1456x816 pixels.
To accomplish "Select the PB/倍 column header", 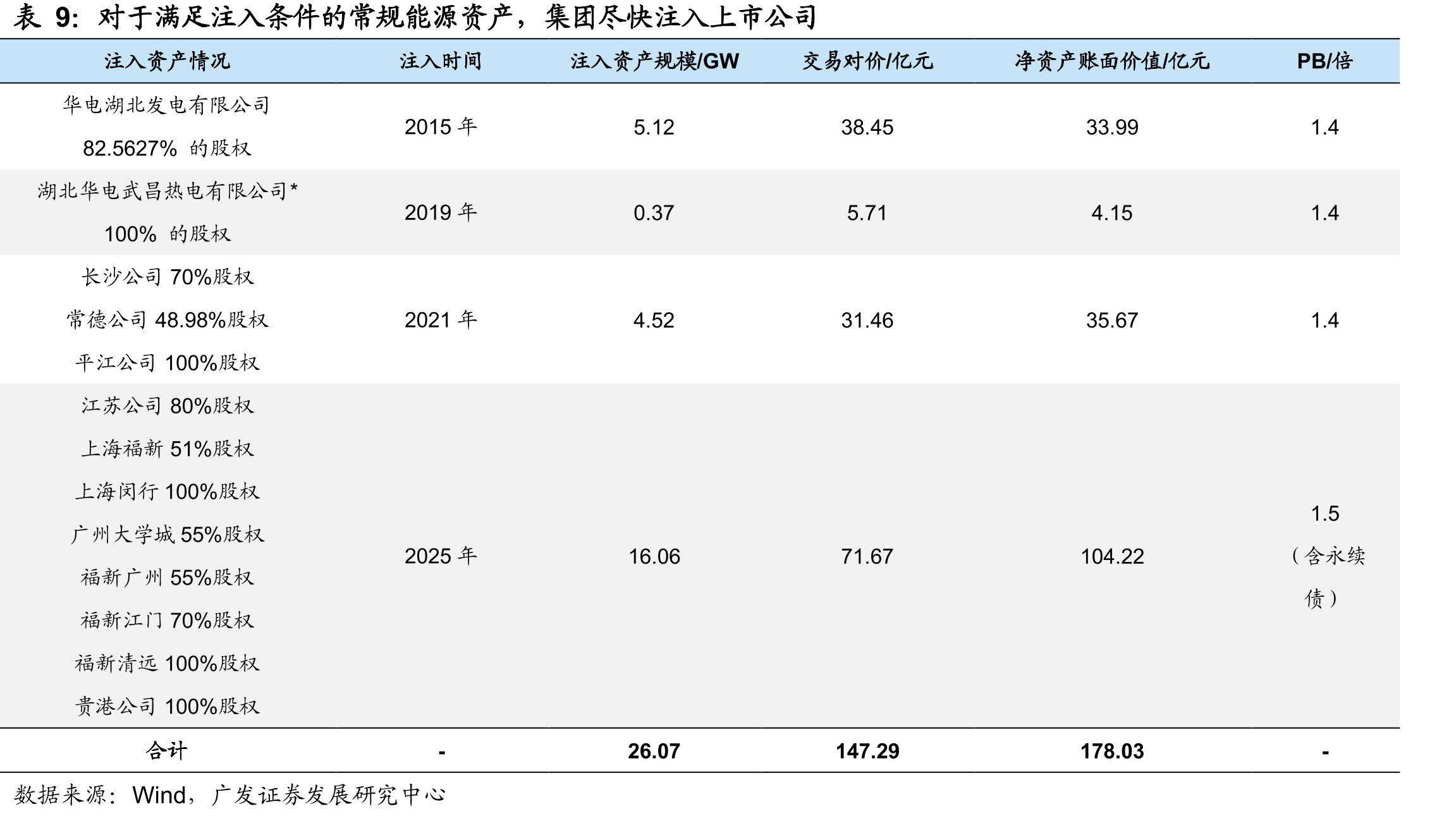I will [x=1324, y=61].
